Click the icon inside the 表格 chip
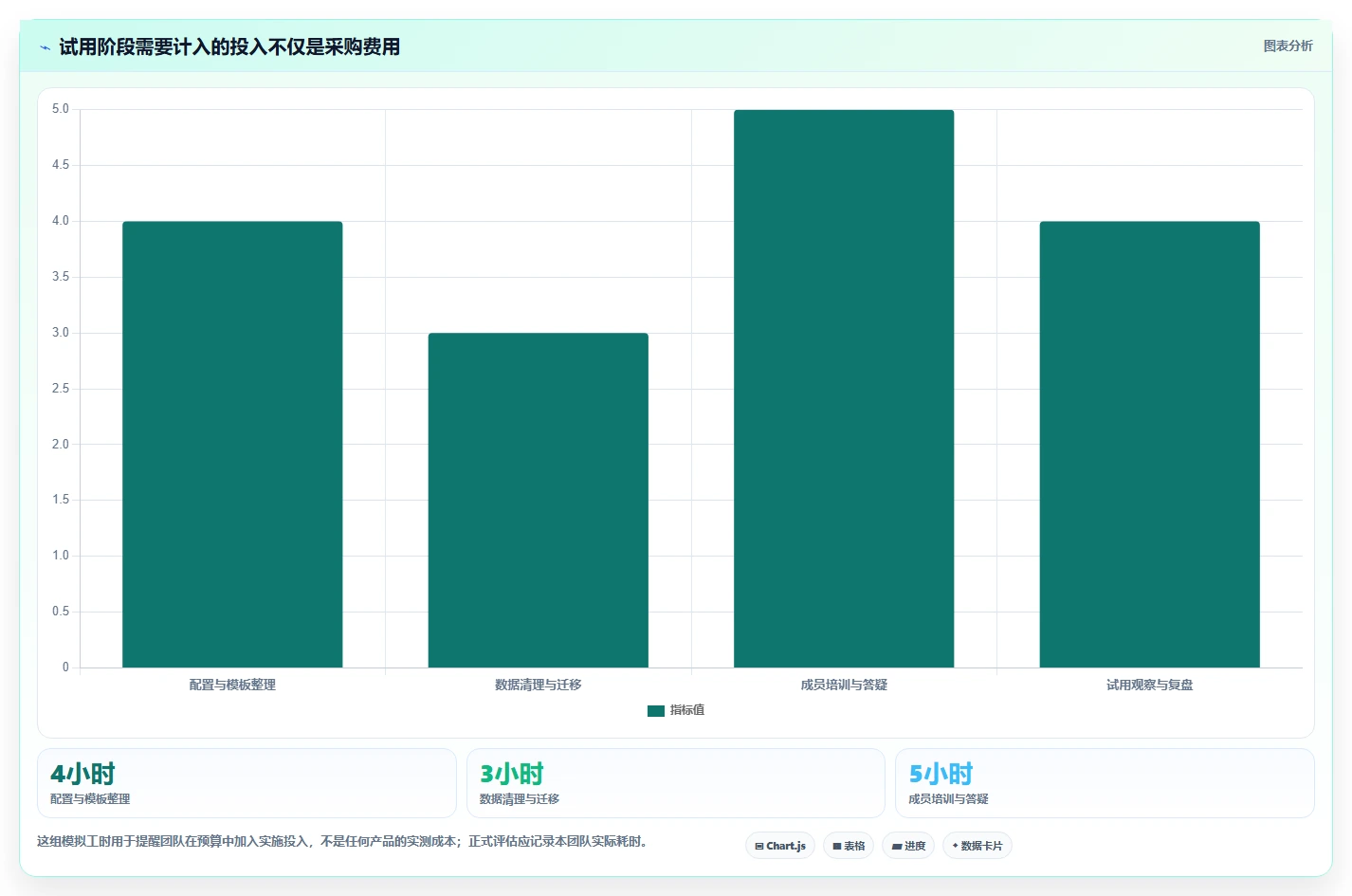The height and width of the screenshot is (896, 1352). 837,846
